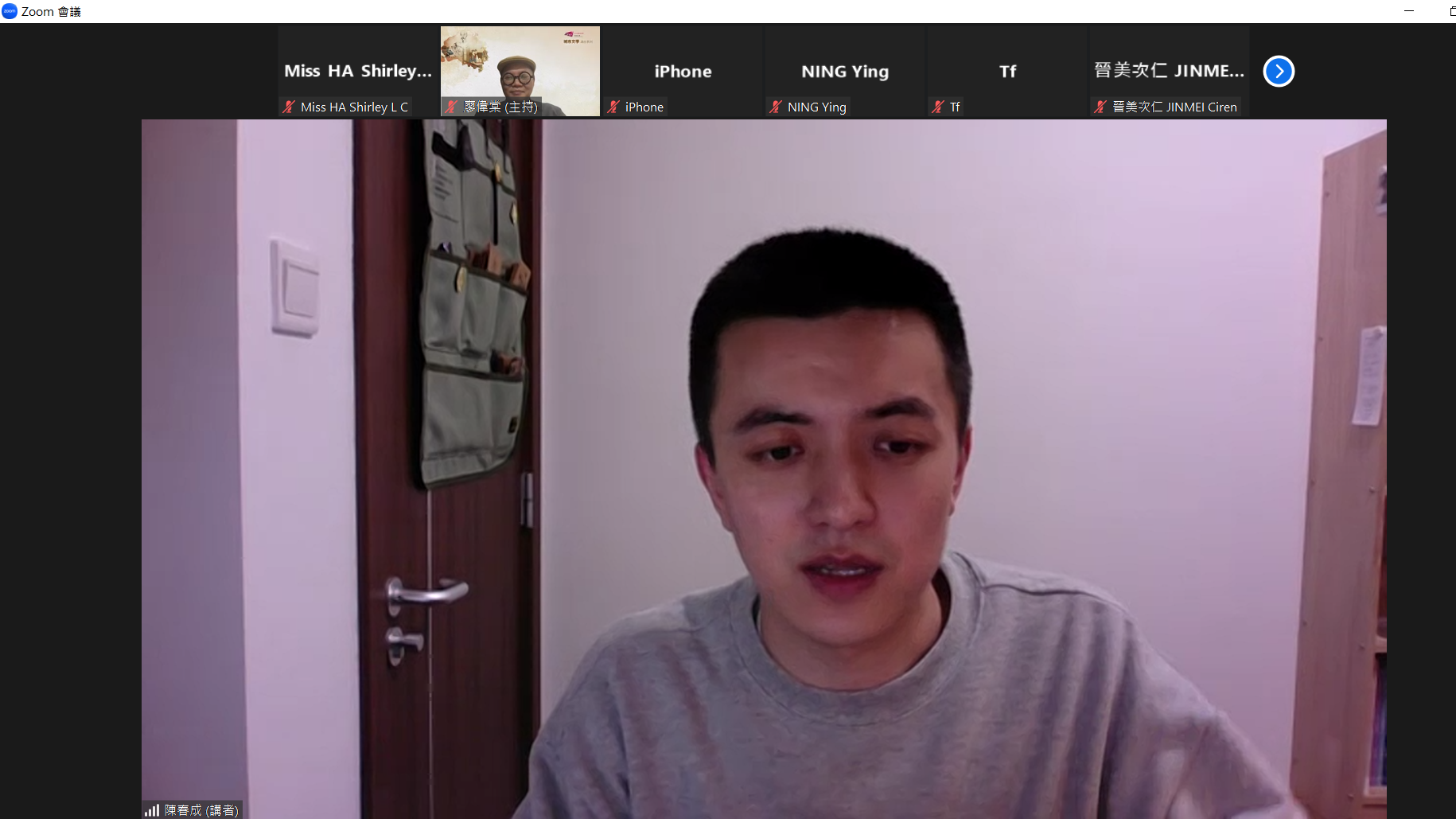Select the NING Ying participant tile

pyautogui.click(x=845, y=71)
